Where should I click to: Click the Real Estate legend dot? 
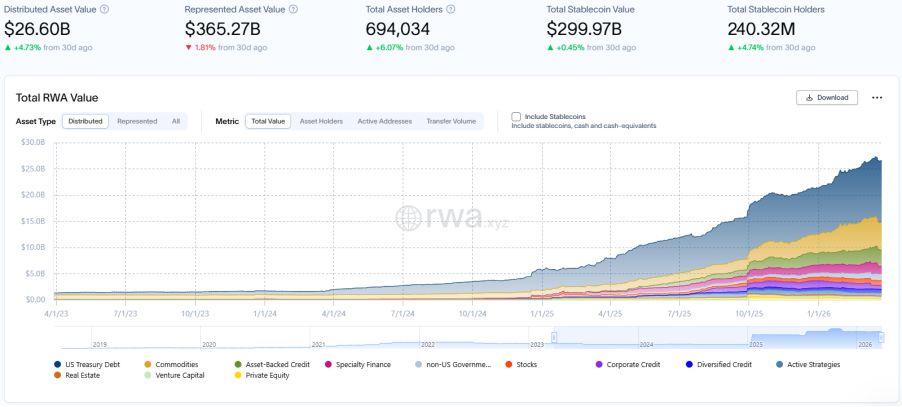click(x=56, y=376)
